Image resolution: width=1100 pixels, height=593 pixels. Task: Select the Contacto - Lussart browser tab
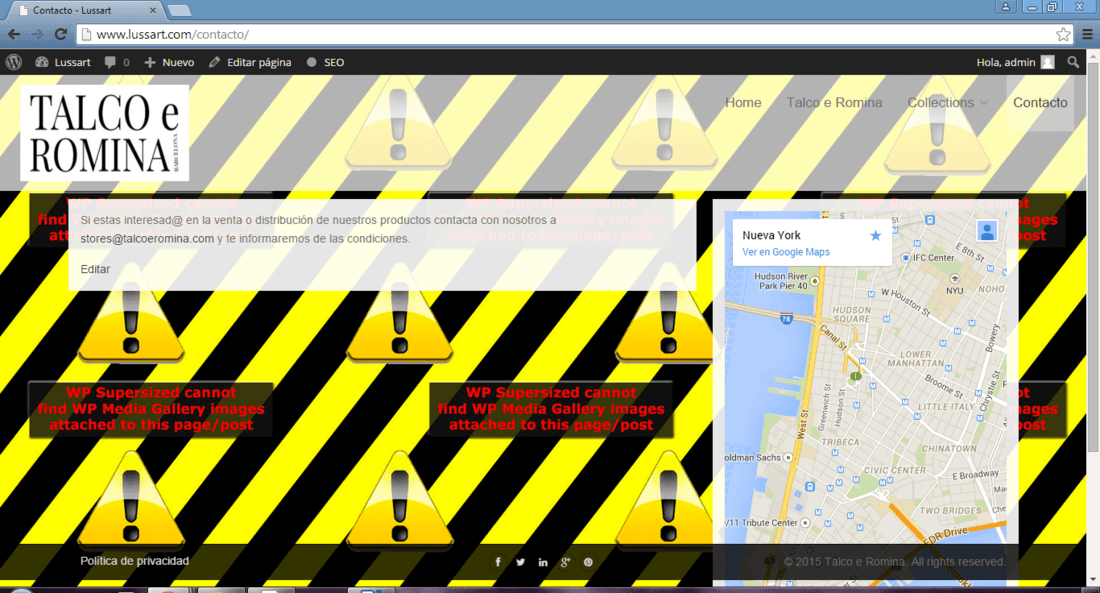84,11
